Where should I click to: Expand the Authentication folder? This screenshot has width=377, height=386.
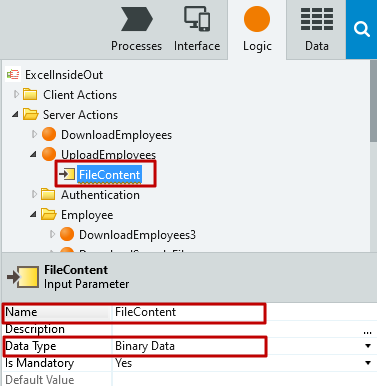click(x=34, y=194)
